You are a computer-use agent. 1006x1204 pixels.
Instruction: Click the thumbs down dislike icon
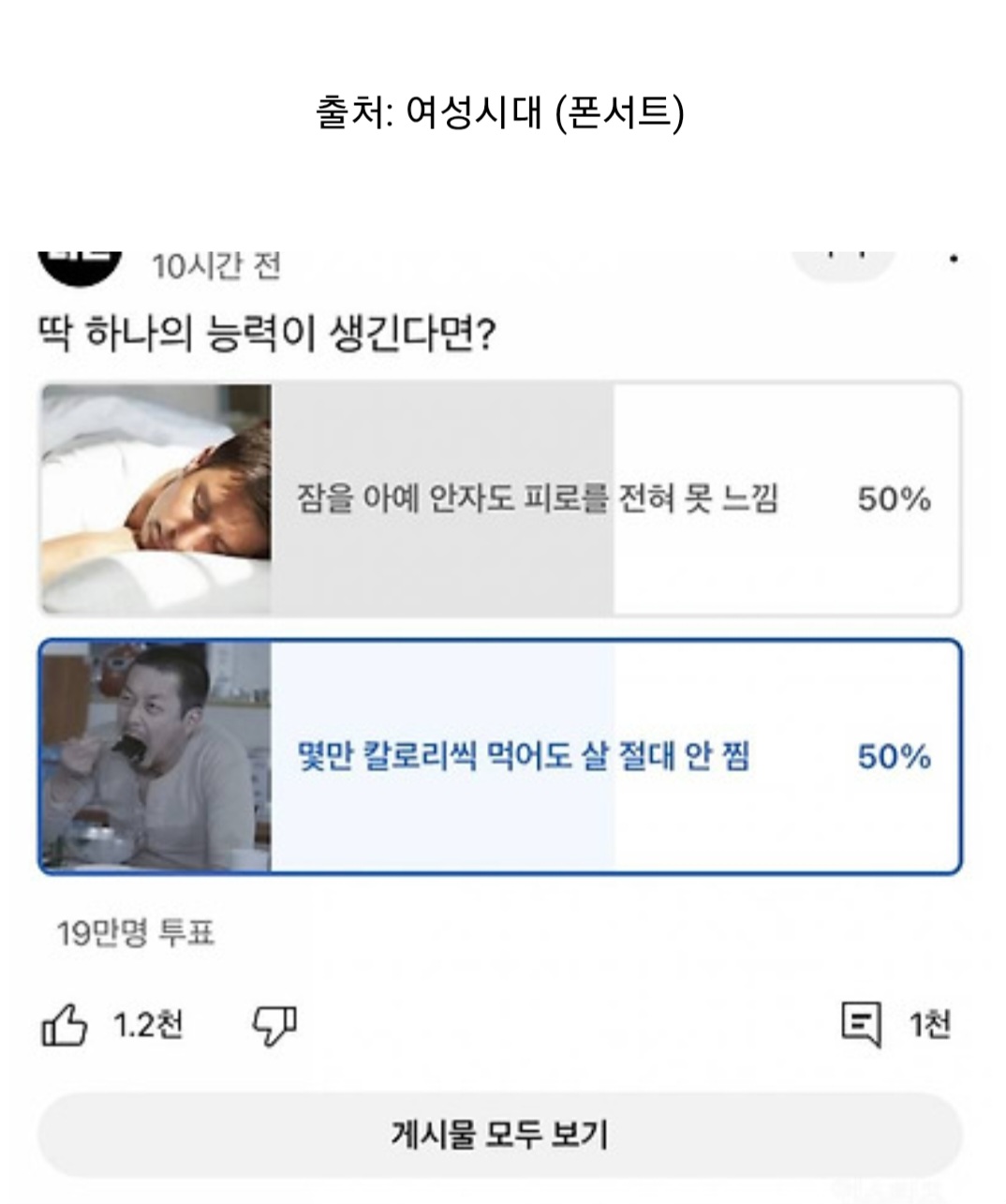[274, 1026]
